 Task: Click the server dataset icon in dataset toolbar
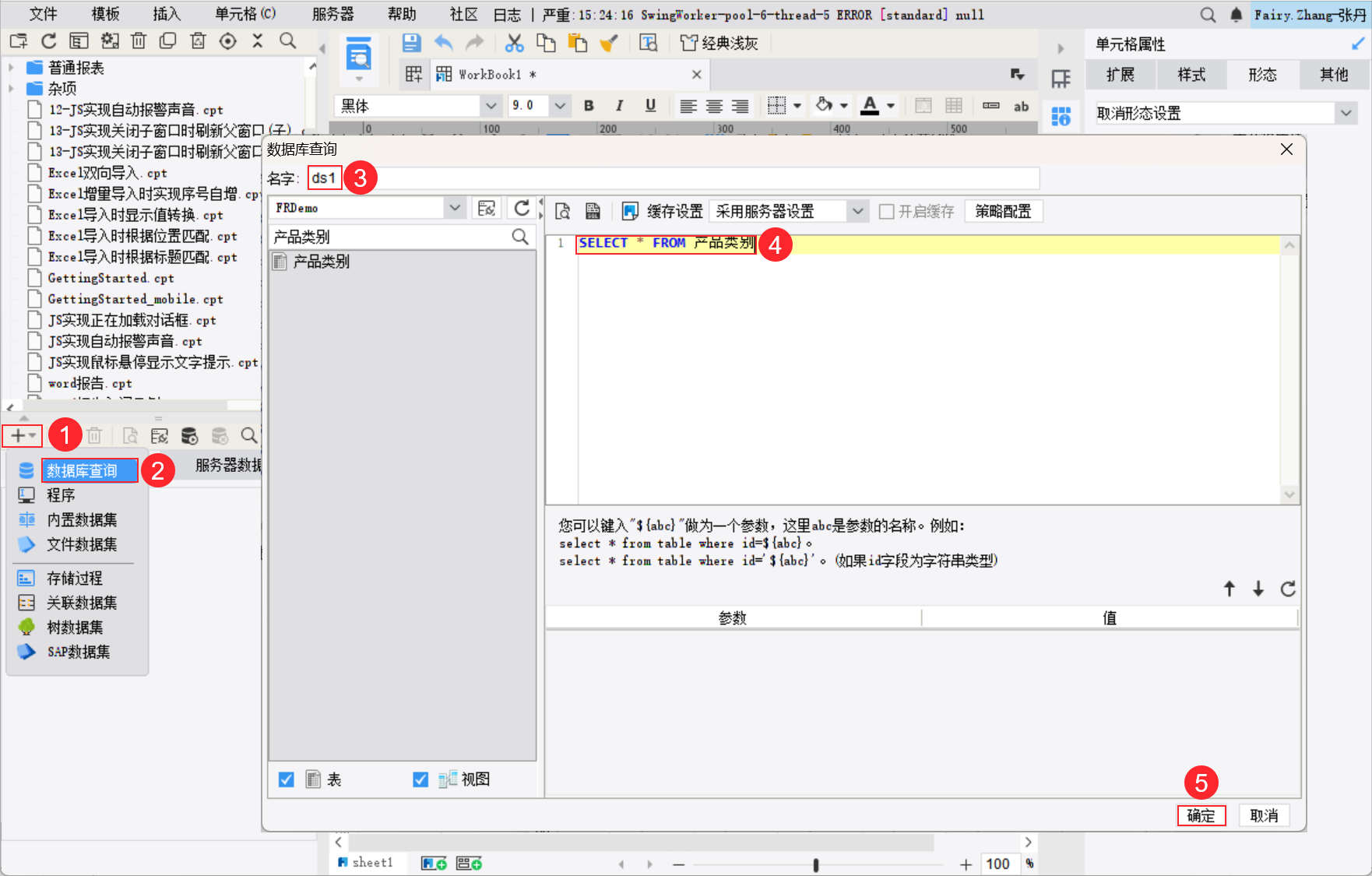[x=189, y=436]
